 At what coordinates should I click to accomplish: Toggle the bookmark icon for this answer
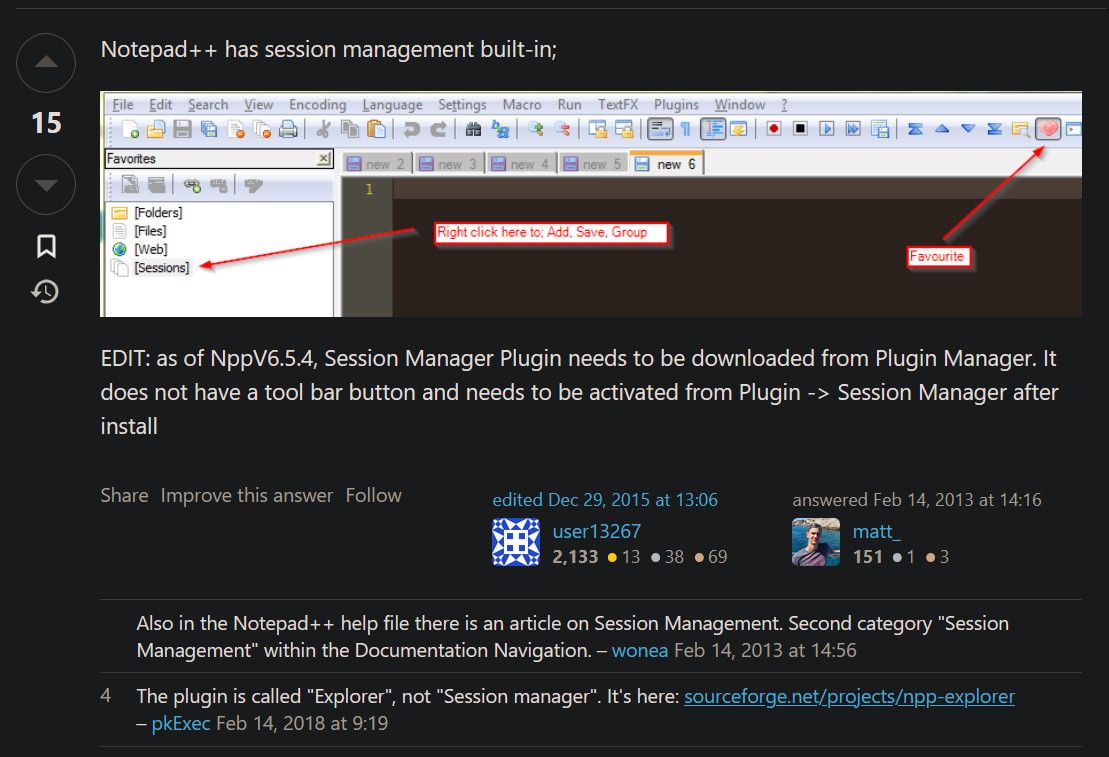[x=46, y=245]
